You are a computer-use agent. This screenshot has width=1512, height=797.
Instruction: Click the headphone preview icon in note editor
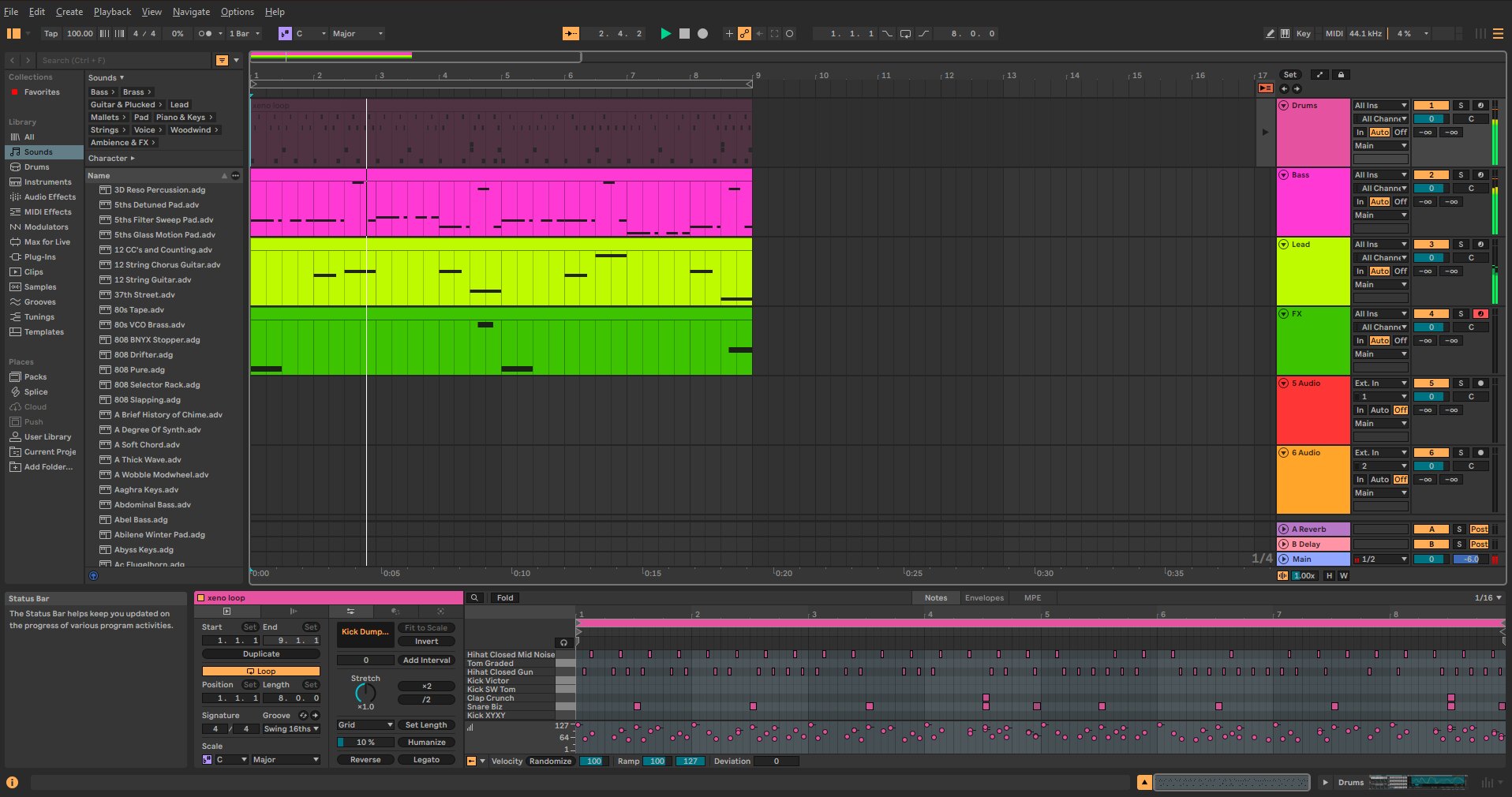click(563, 642)
